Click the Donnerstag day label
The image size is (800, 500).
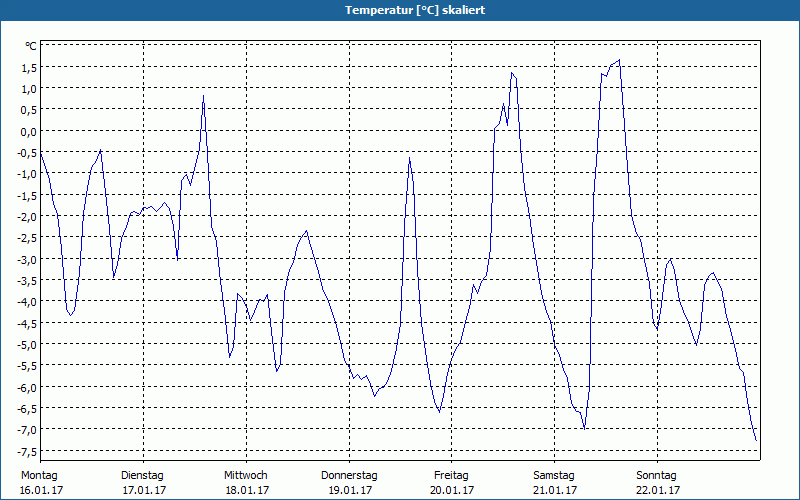[349, 476]
